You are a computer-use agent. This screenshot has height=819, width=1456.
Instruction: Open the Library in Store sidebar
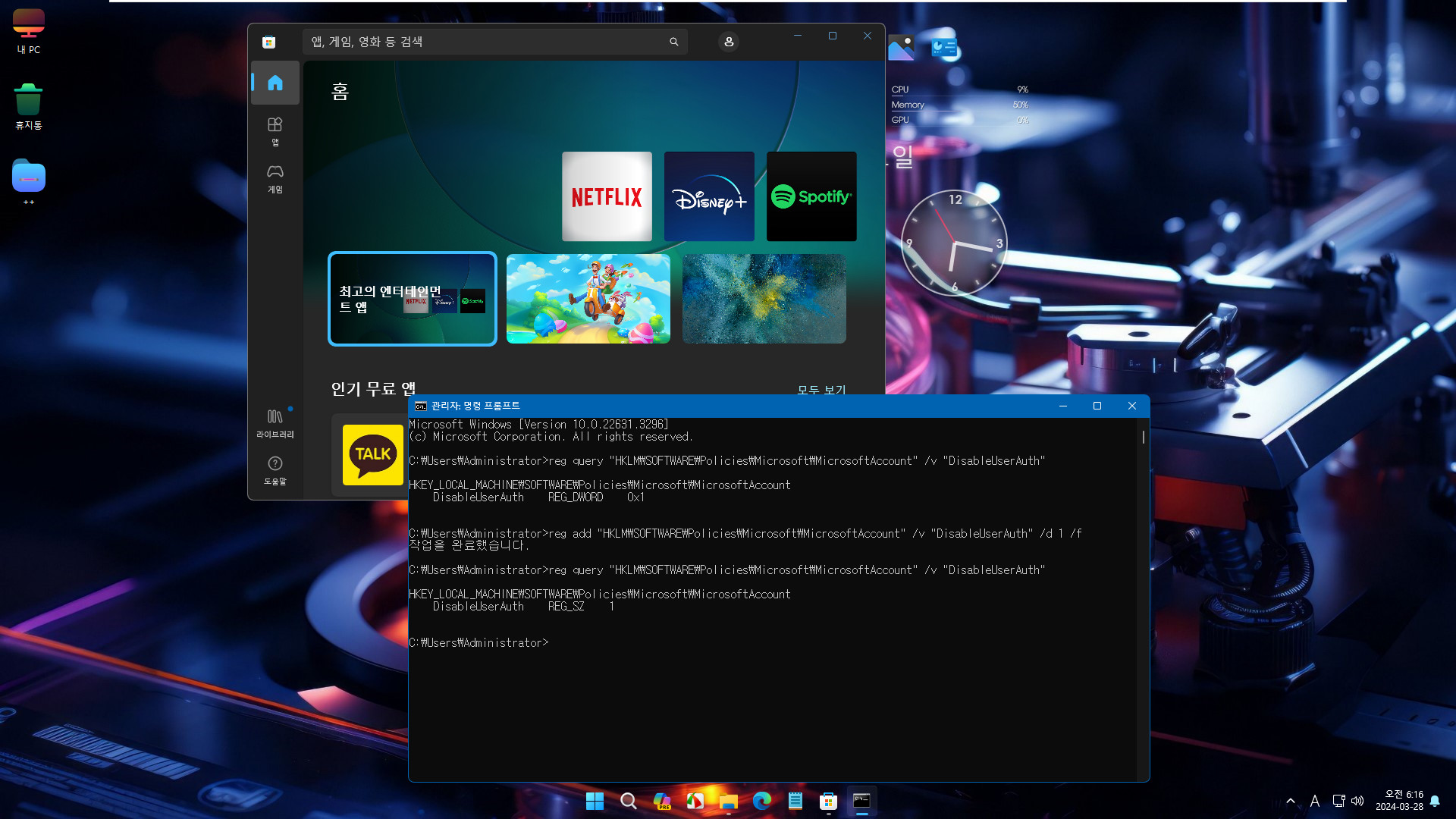coord(275,423)
